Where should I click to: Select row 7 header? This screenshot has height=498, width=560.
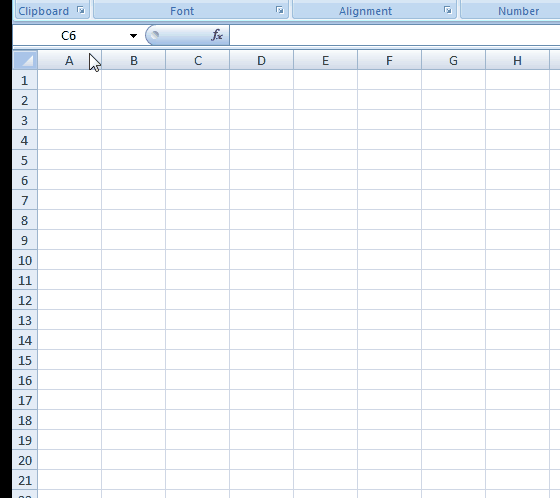(x=25, y=200)
